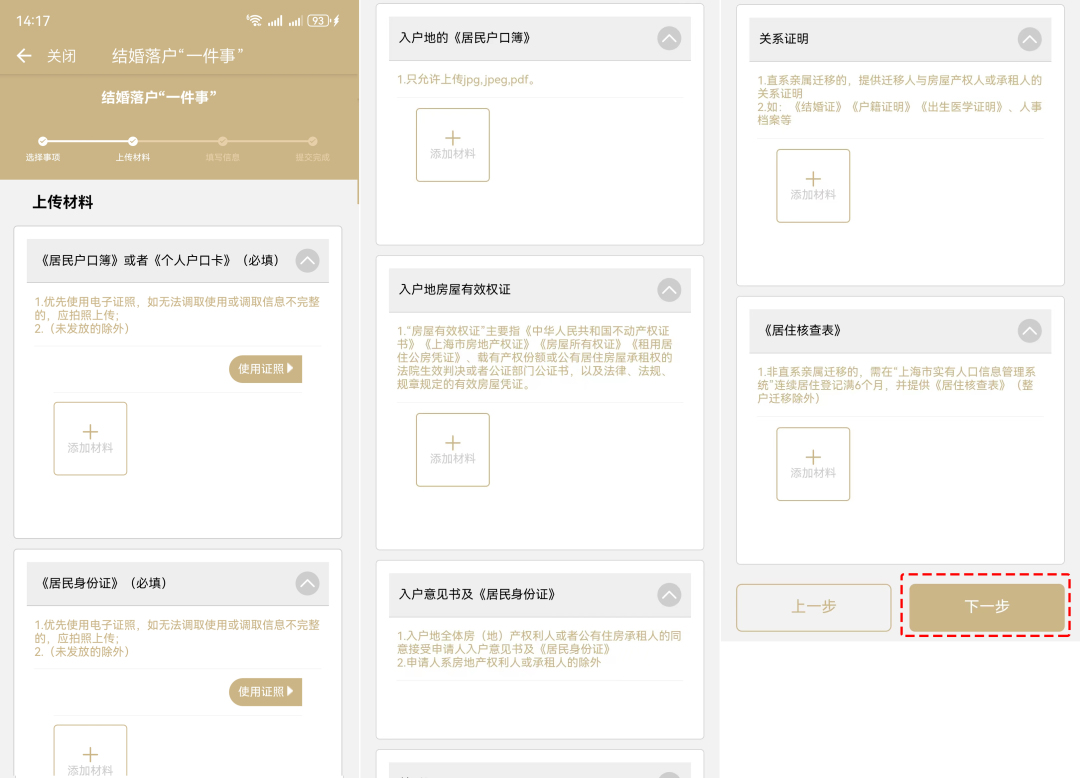Collapse the 入户地的《居民户口簿》 section

click(669, 38)
